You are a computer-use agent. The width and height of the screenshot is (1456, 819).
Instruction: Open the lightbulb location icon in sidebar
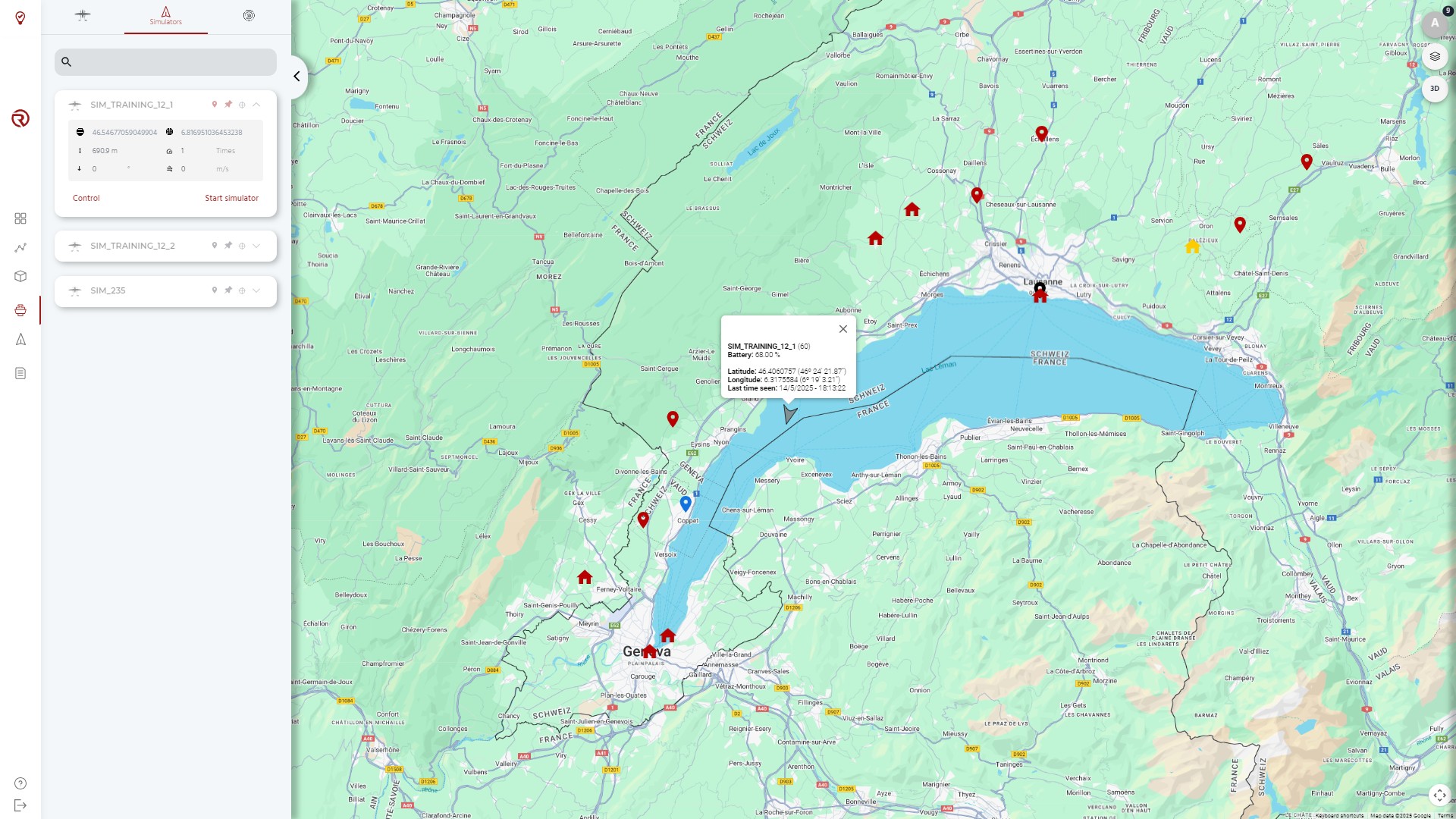tap(20, 18)
